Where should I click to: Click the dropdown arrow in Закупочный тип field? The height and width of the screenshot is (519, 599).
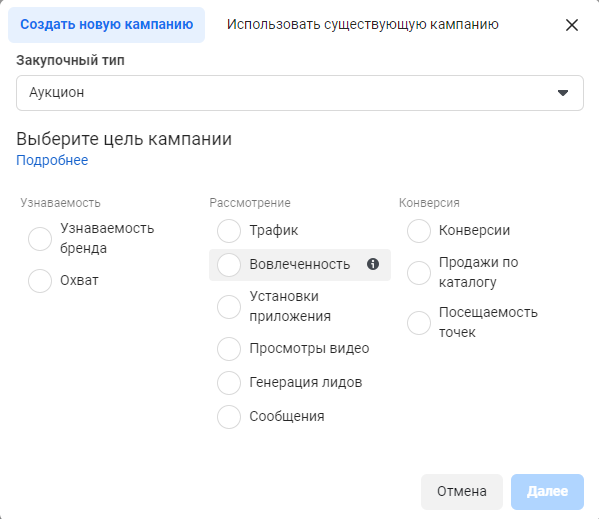click(x=563, y=93)
